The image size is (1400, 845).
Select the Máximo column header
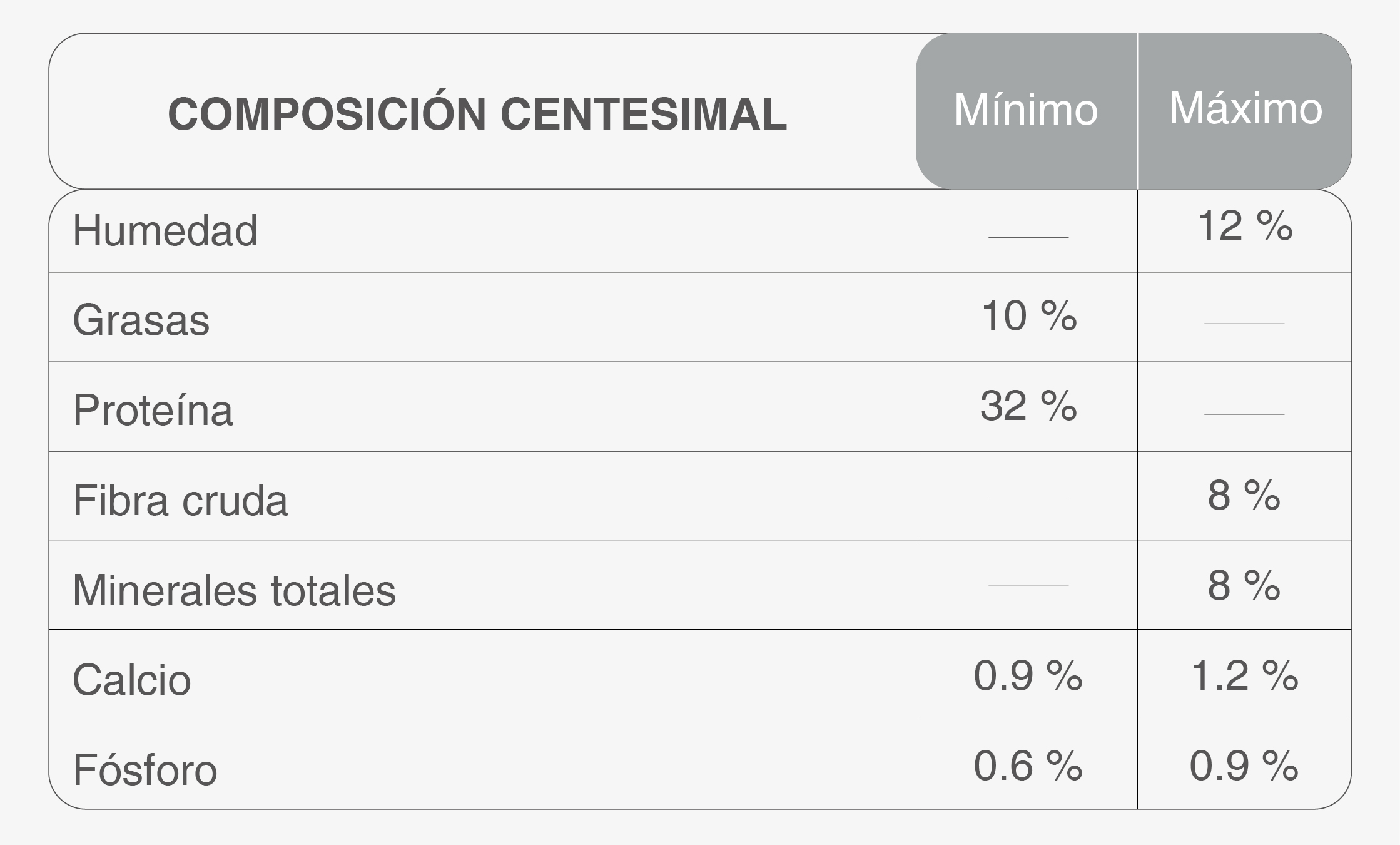(1245, 109)
